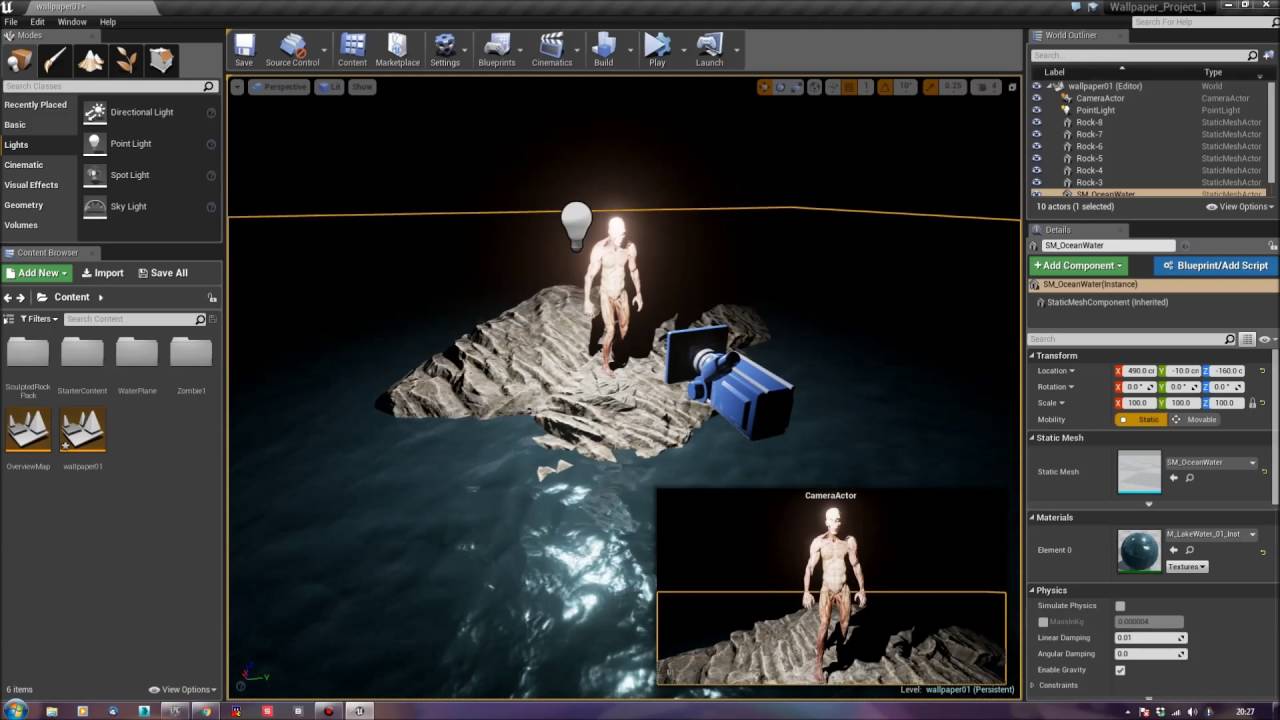Open the Filters dropdown in Content Browser

(39, 319)
